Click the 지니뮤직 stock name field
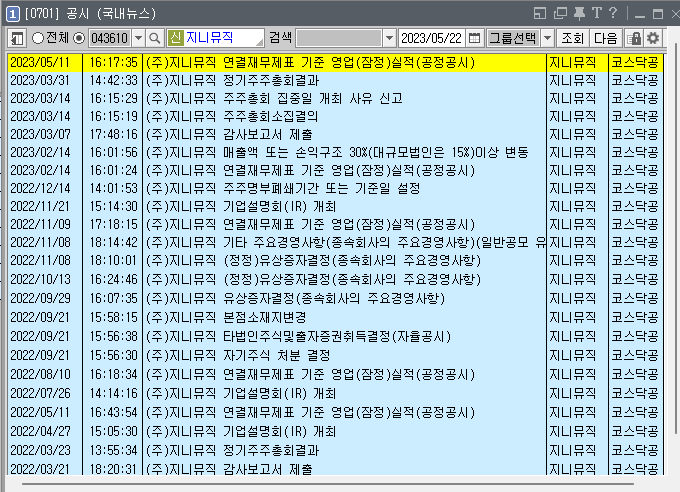Image resolution: width=680 pixels, height=492 pixels. [x=224, y=38]
